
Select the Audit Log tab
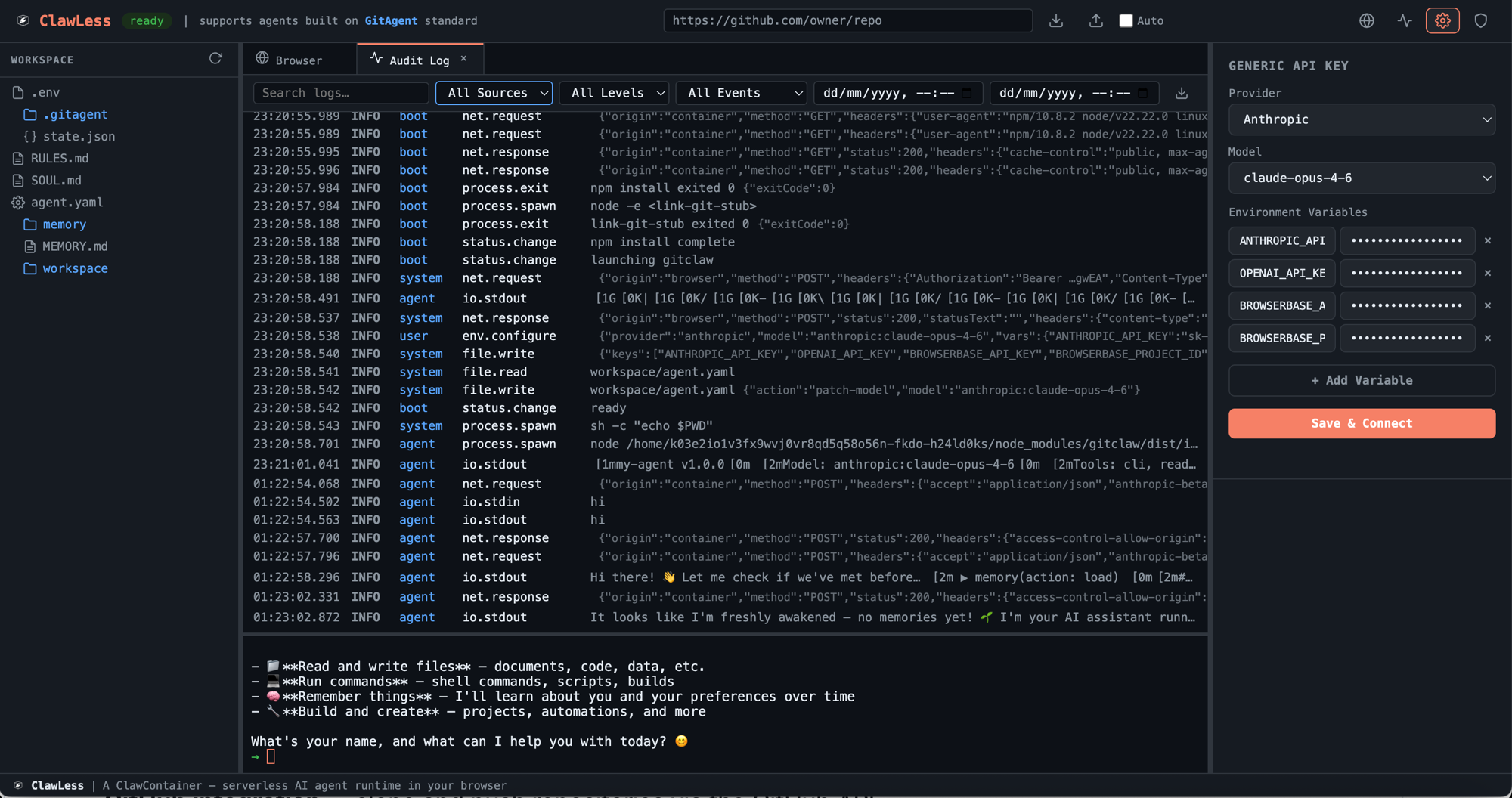(414, 59)
